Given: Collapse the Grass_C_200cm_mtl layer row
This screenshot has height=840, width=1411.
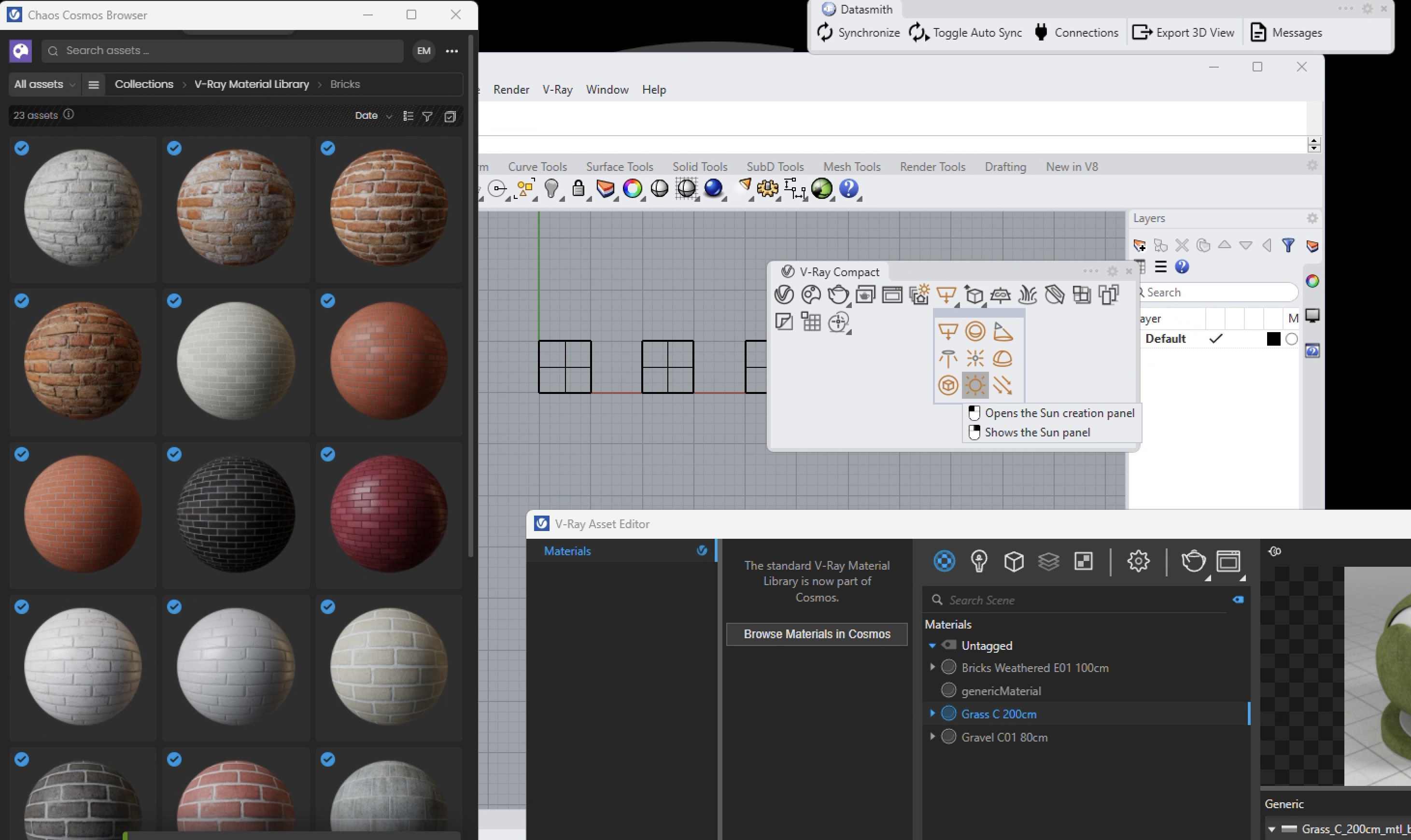Looking at the screenshot, I should pyautogui.click(x=1272, y=829).
